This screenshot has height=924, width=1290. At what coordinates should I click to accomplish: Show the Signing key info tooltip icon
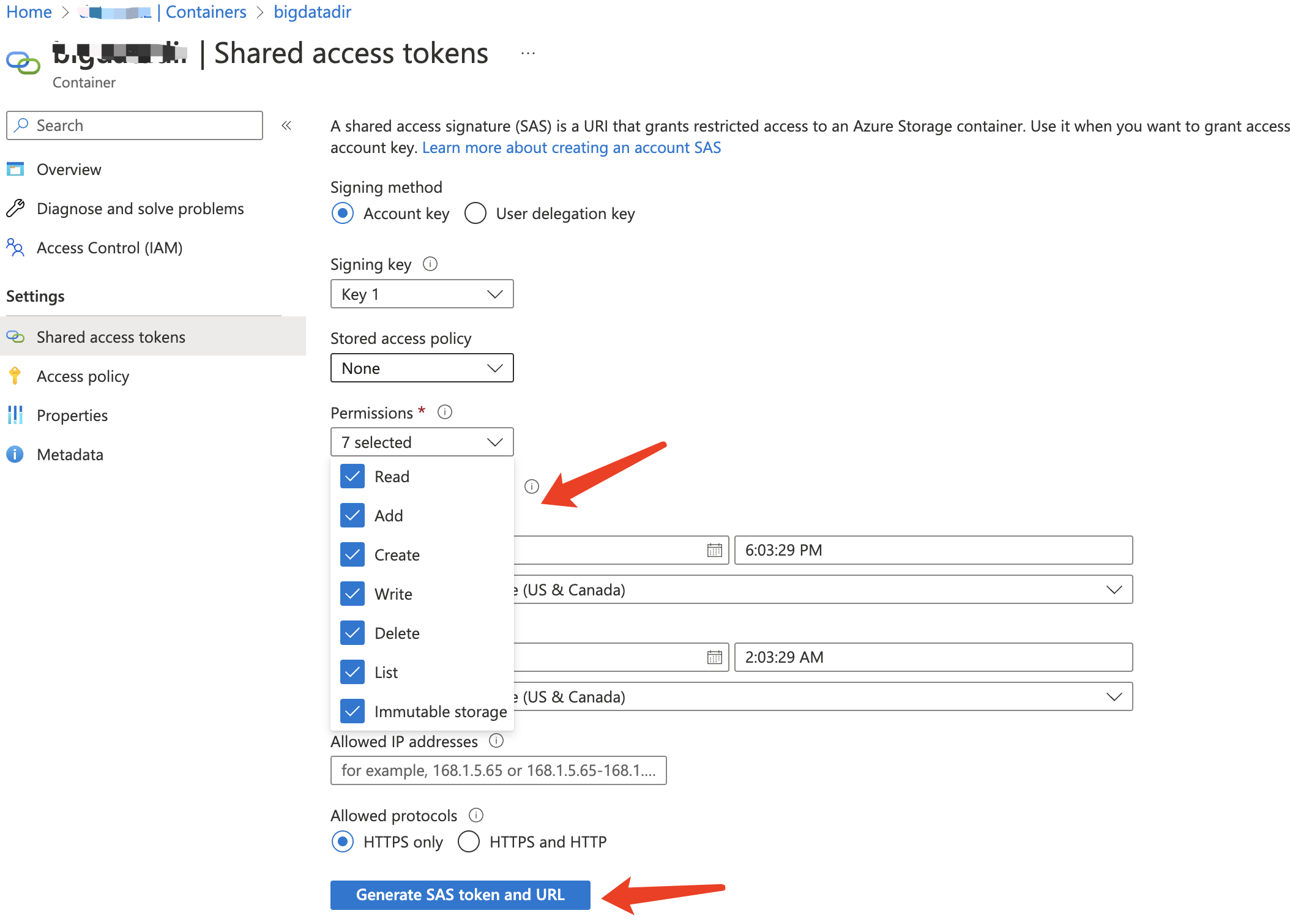pyautogui.click(x=430, y=264)
